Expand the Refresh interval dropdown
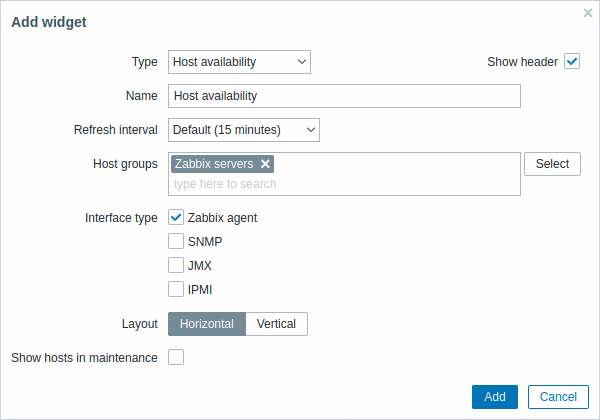Image resolution: width=600 pixels, height=420 pixels. [x=243, y=130]
